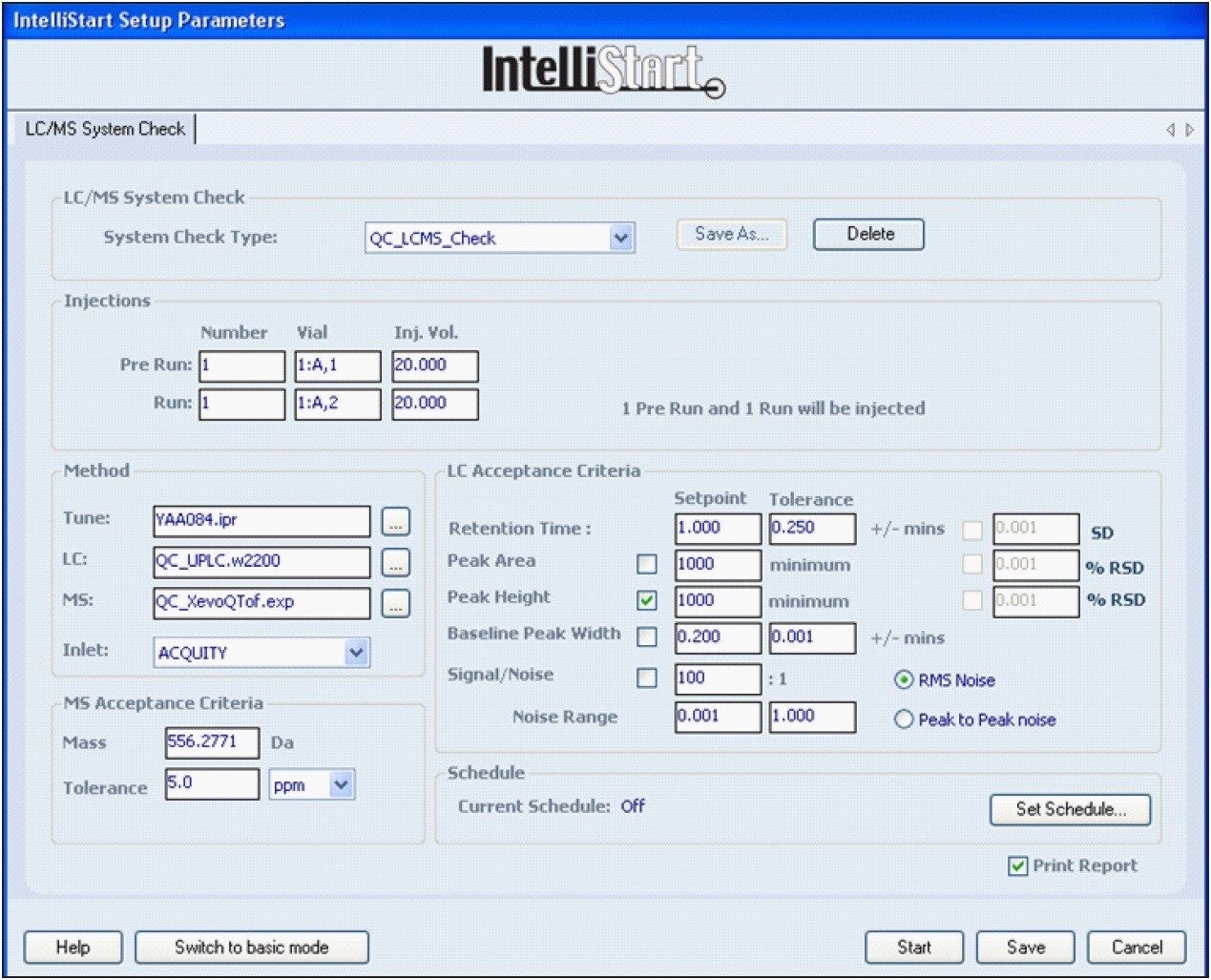This screenshot has width=1211, height=980.
Task: Click '1 Pre Run and 1 Run will be injected' text
Action: click(x=773, y=408)
